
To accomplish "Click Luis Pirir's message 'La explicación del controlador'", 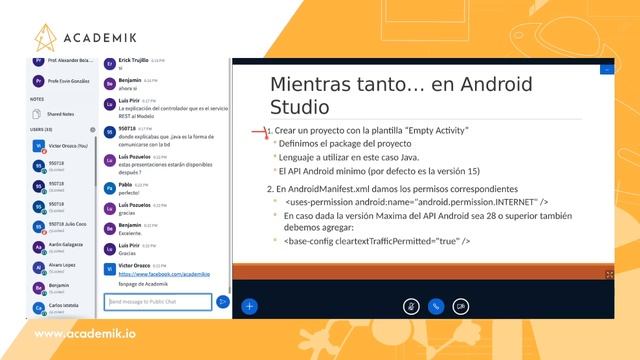I will point(173,112).
